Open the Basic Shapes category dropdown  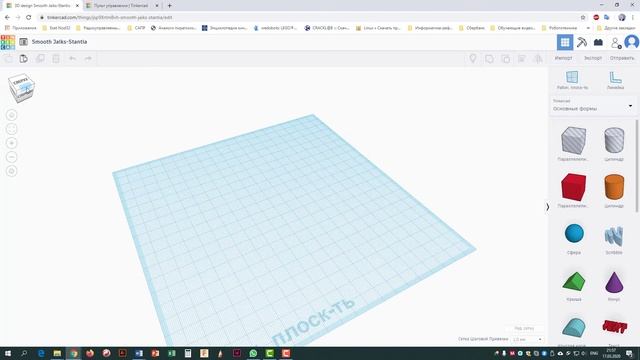tap(593, 106)
